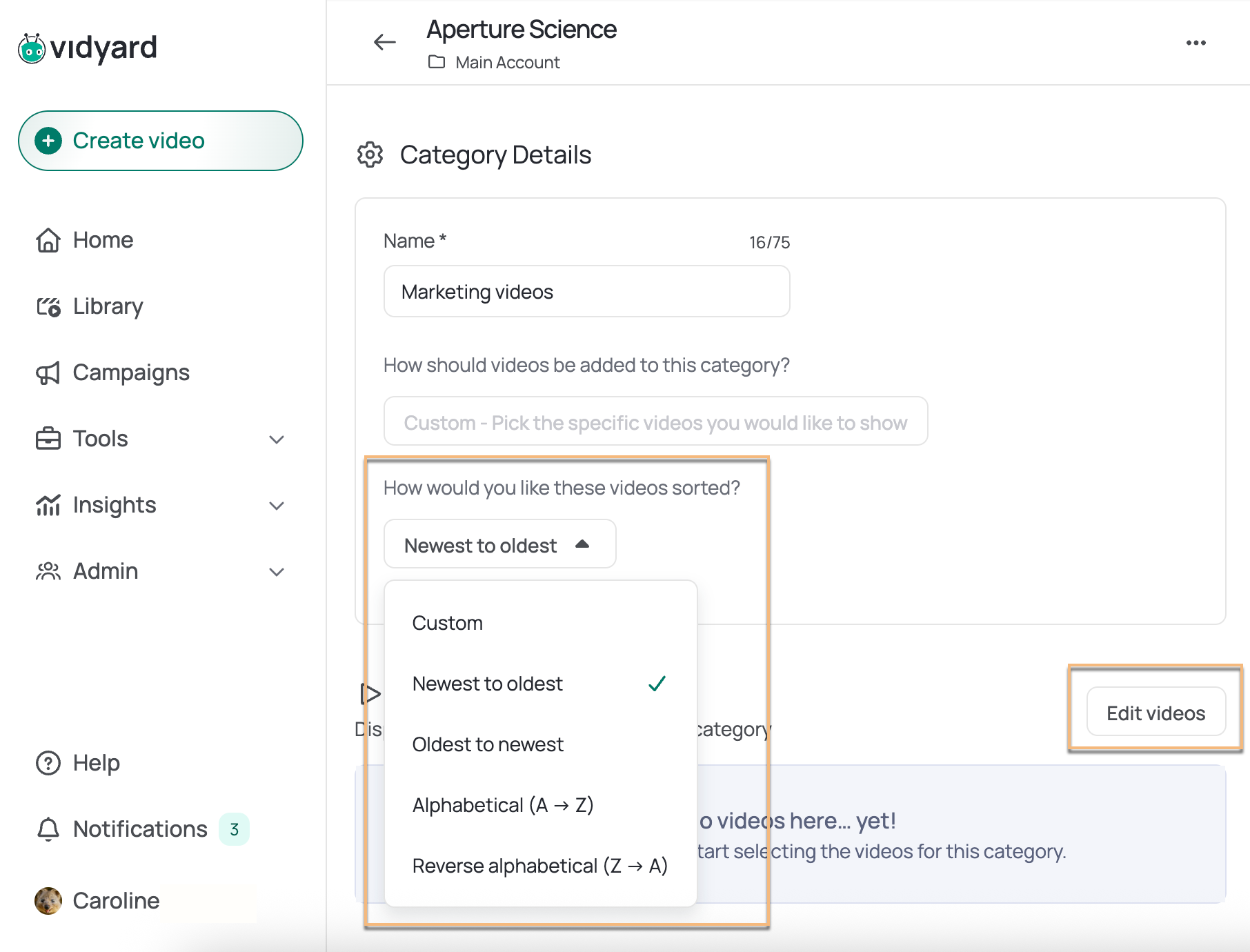
Task: Expand the Insights menu chevron
Action: 277,506
